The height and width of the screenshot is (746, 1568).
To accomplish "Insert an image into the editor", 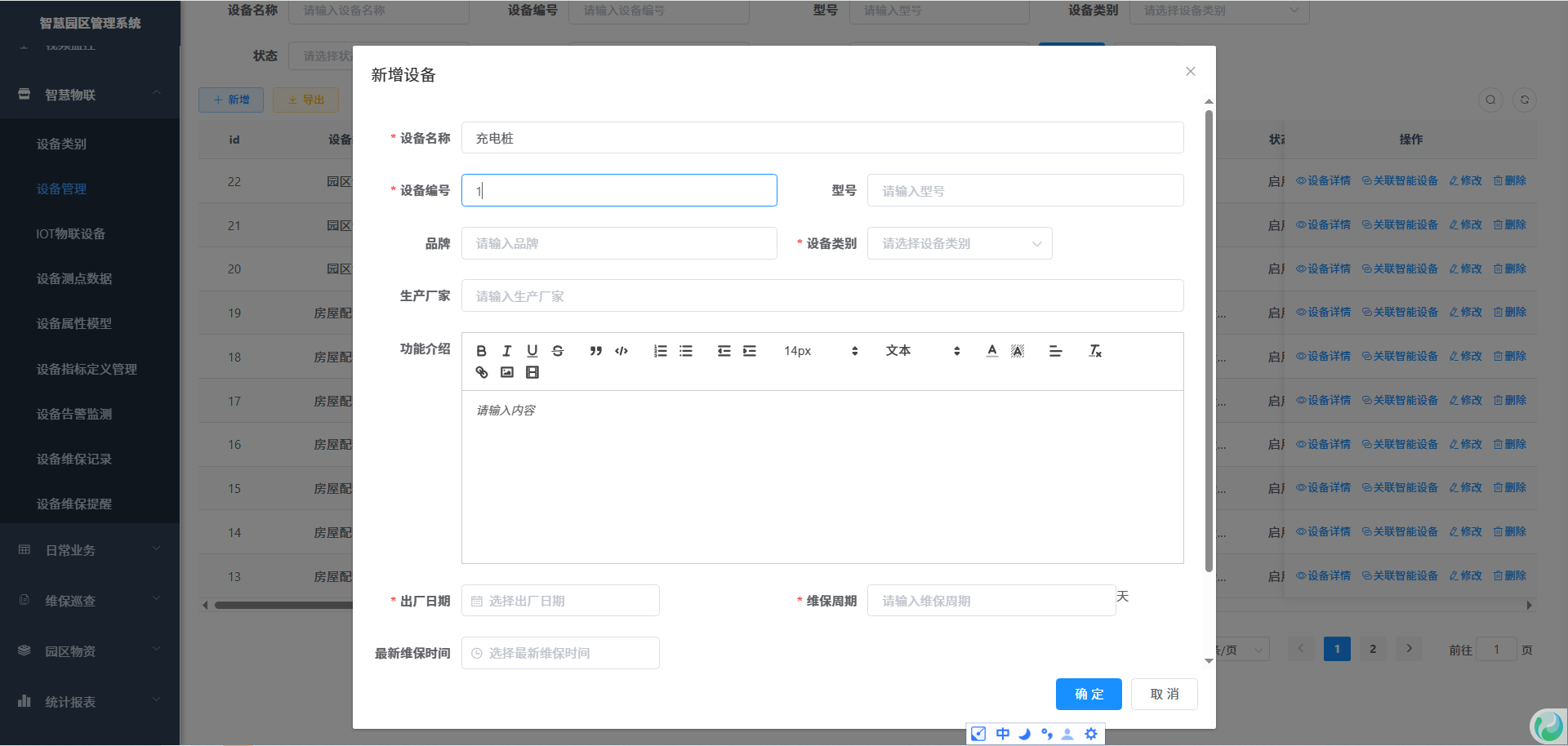I will pyautogui.click(x=506, y=372).
